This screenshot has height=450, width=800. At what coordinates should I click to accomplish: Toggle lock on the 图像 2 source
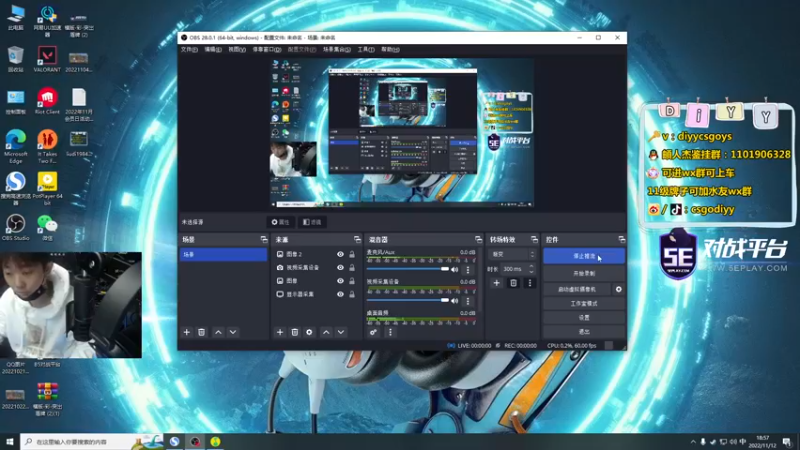(352, 254)
